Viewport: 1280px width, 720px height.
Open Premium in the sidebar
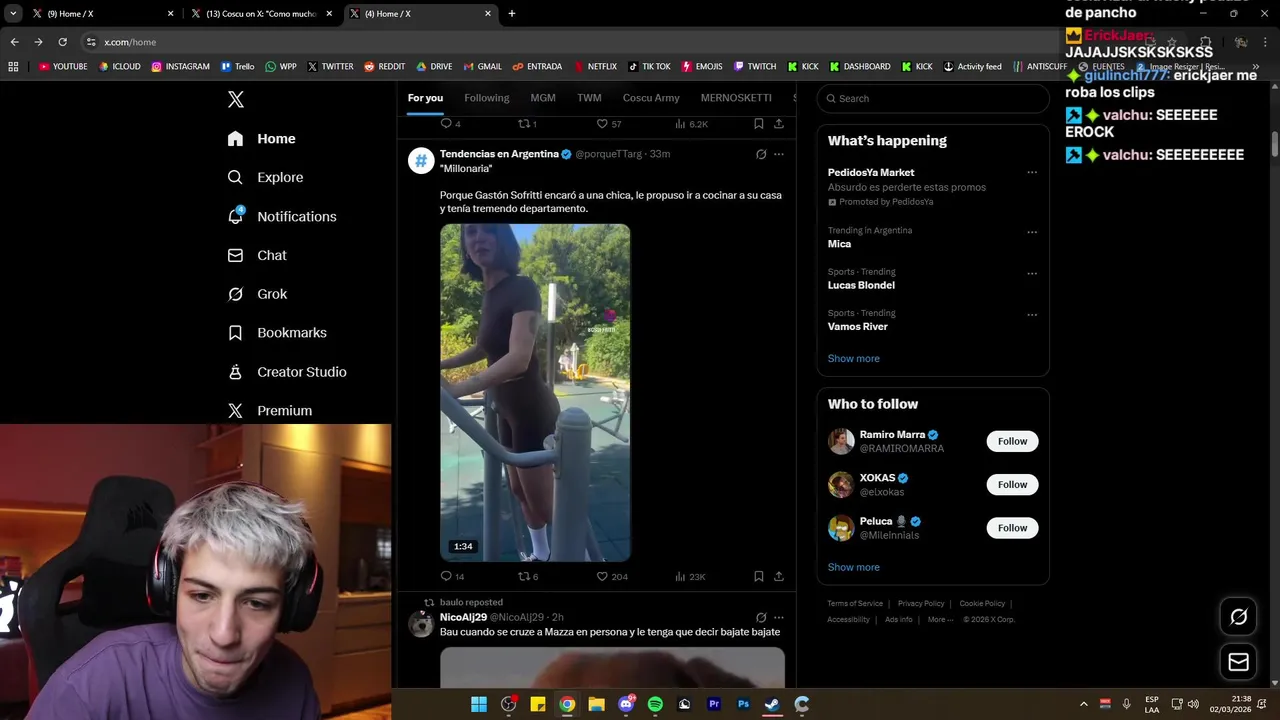270,411
